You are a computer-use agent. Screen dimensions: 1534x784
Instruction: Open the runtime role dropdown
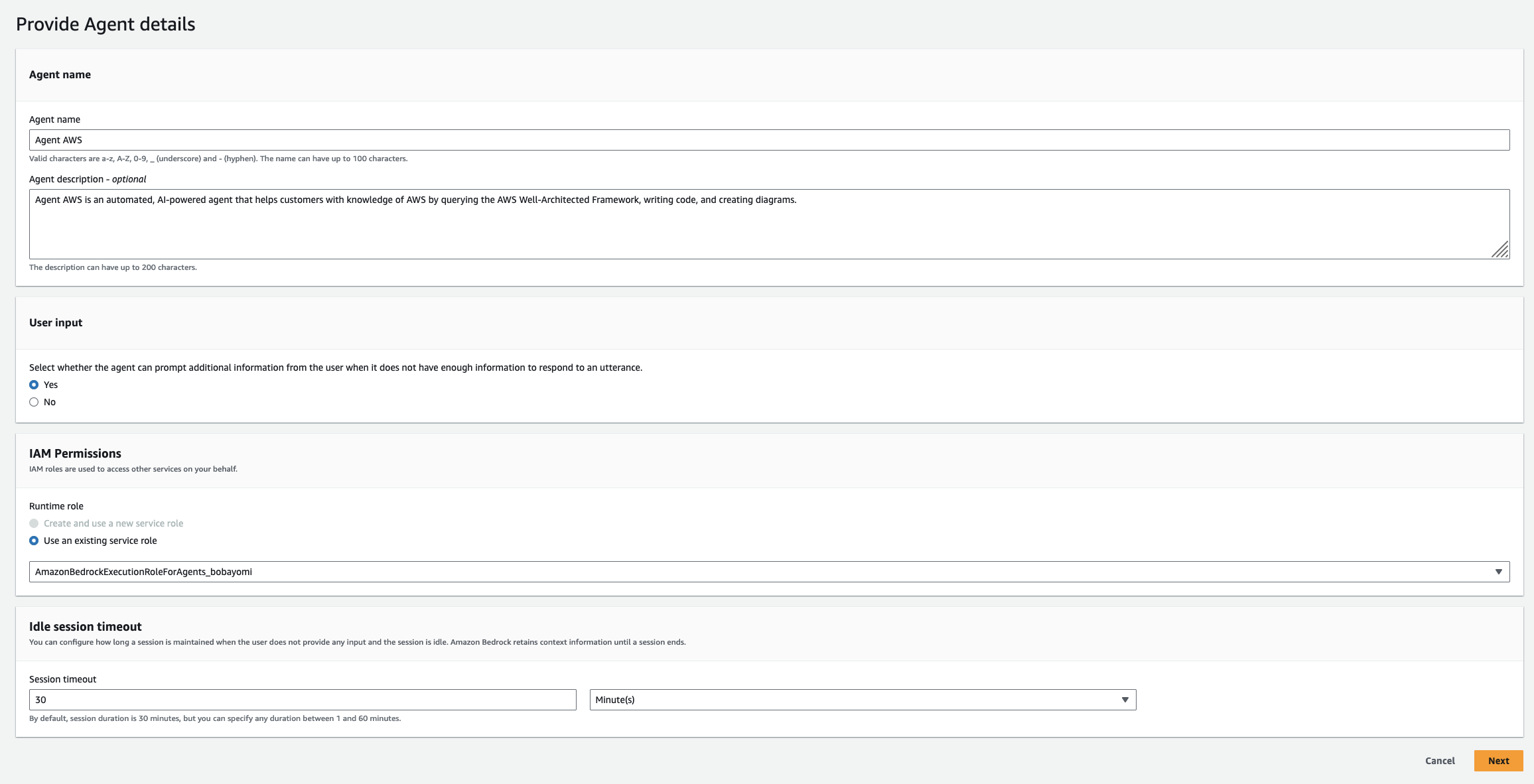tap(769, 572)
